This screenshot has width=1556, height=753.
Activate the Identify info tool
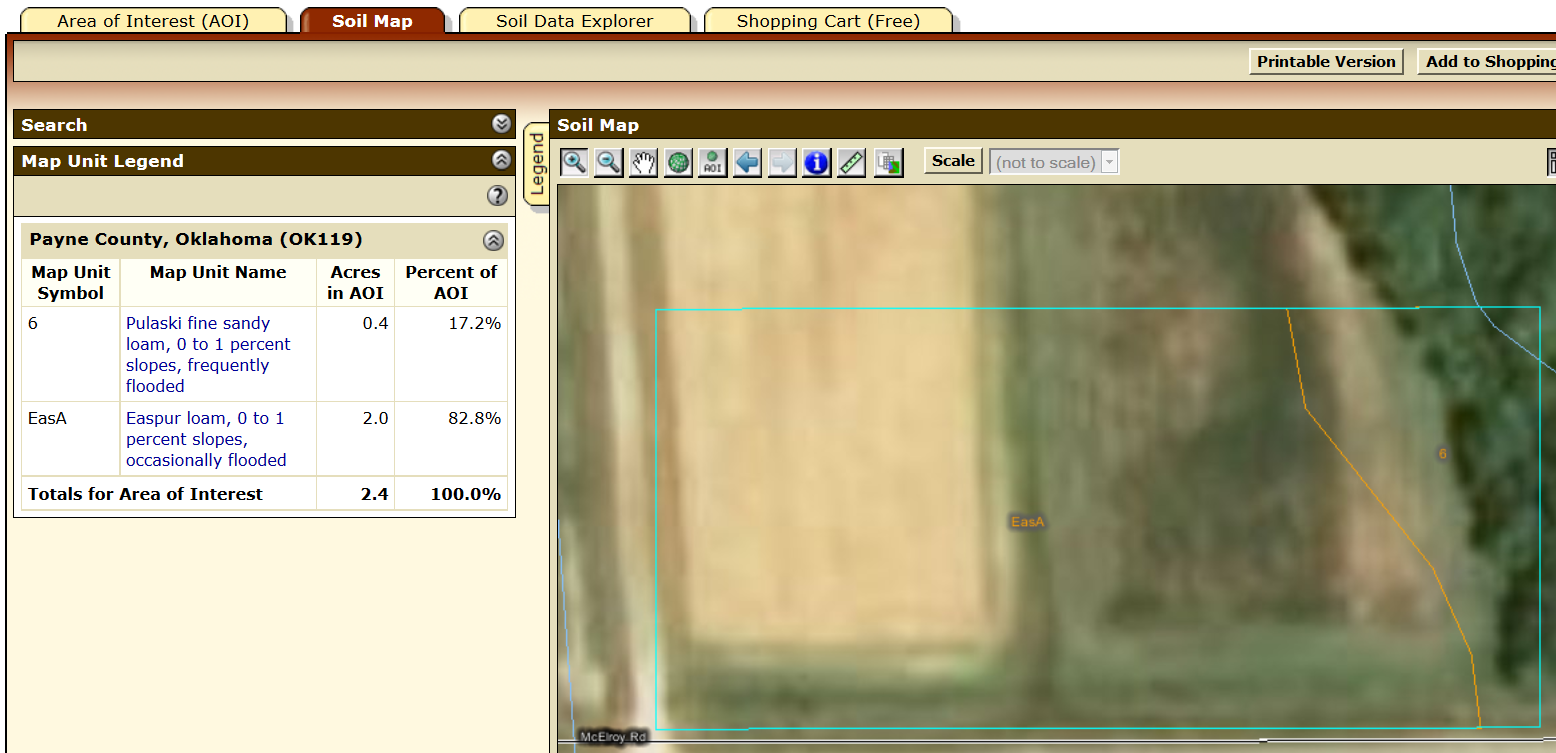point(816,162)
